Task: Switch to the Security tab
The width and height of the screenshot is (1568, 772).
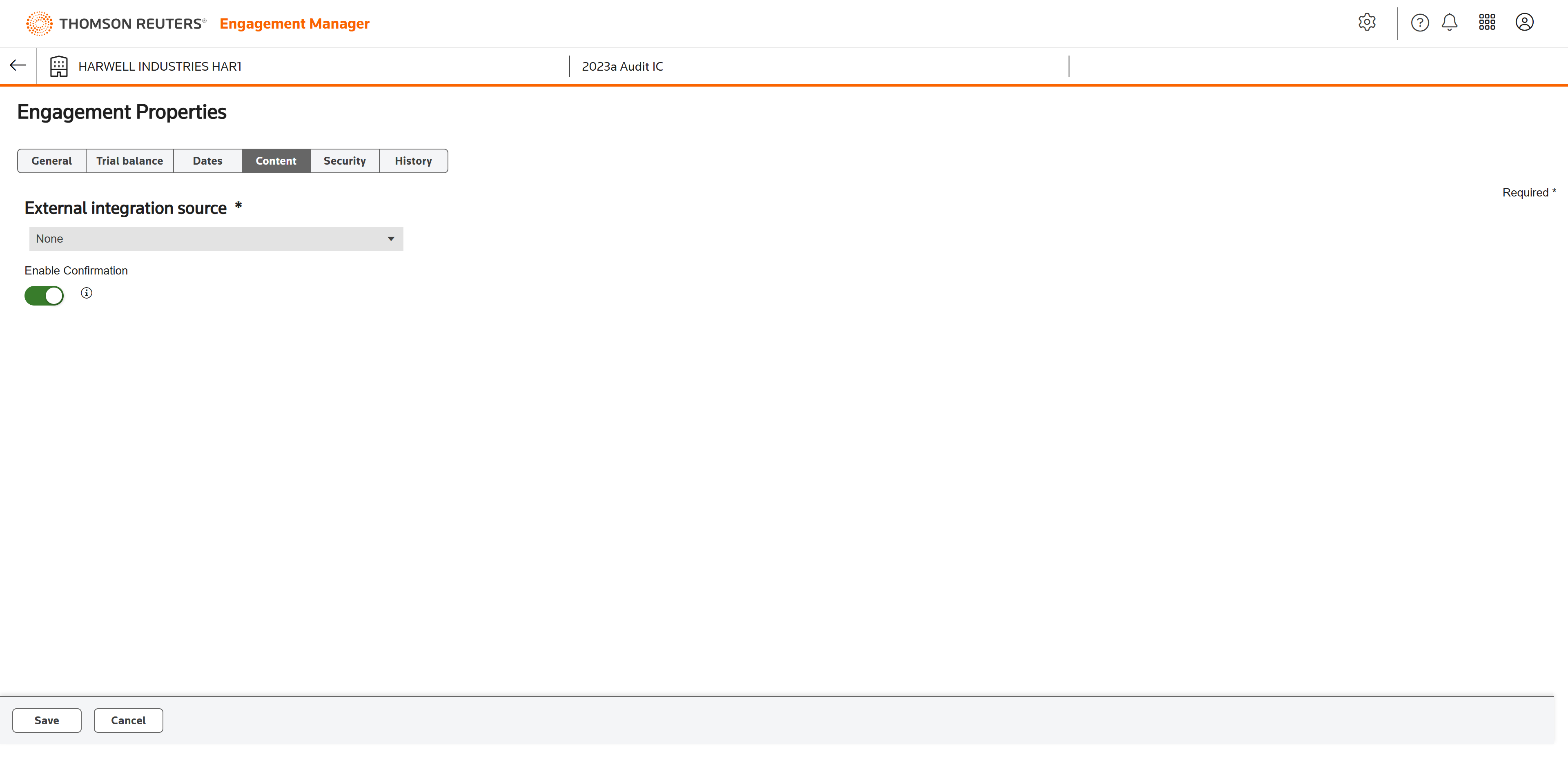Action: pyautogui.click(x=345, y=161)
